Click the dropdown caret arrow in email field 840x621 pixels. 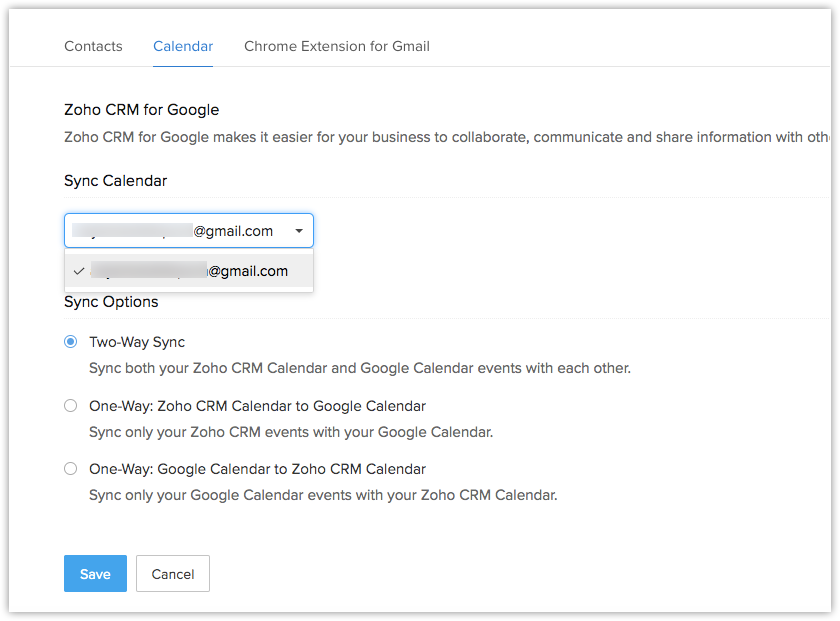[299, 231]
